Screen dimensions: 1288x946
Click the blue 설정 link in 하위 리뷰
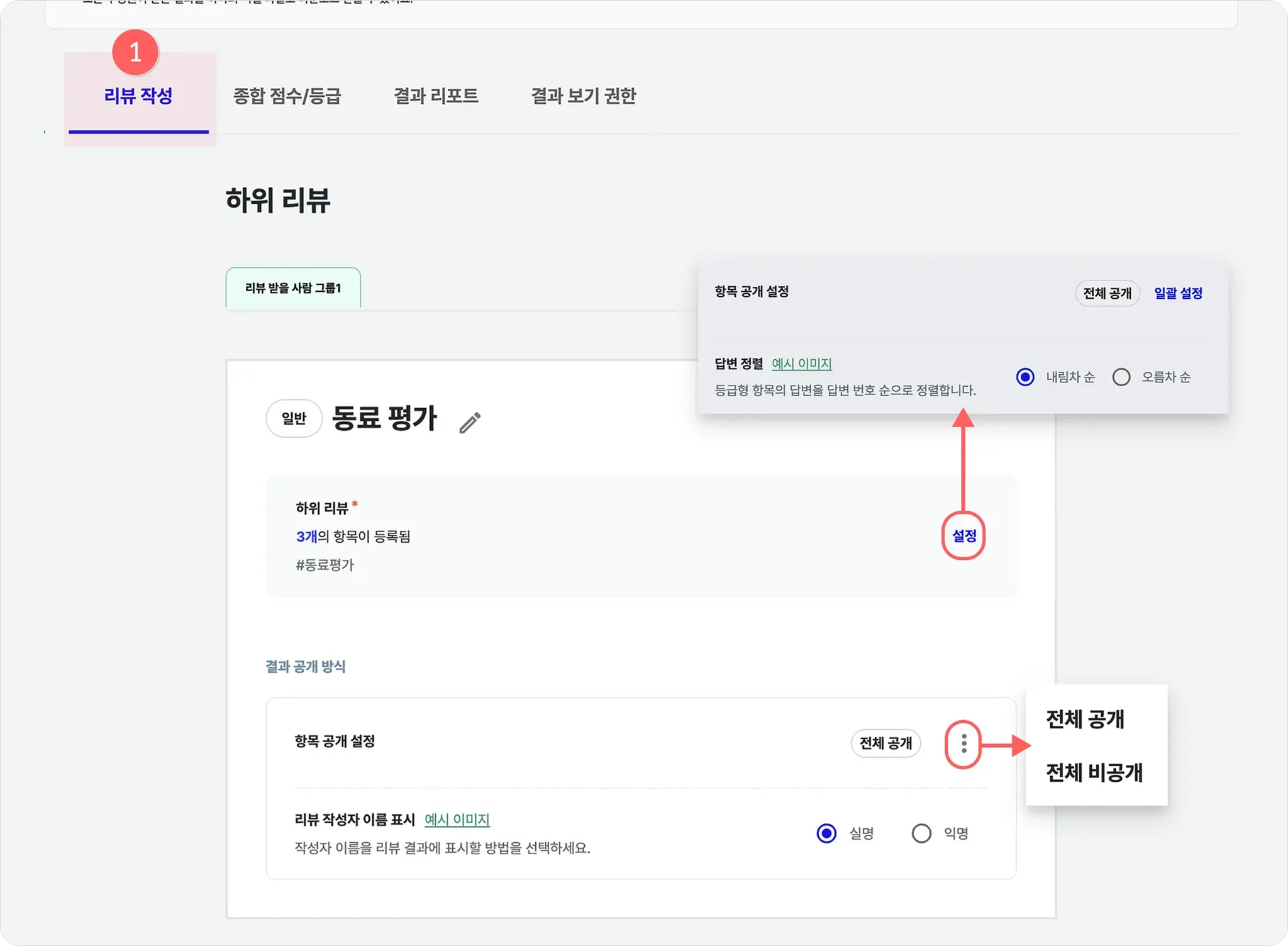click(963, 536)
